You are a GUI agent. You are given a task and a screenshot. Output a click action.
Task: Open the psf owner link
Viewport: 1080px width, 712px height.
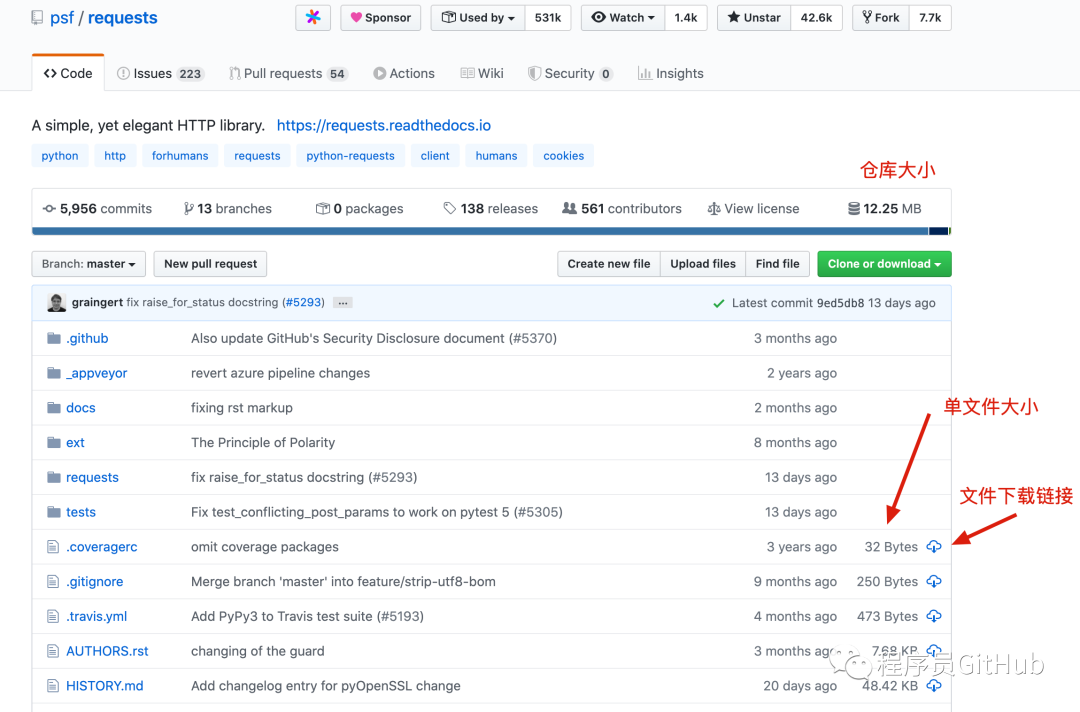(62, 18)
